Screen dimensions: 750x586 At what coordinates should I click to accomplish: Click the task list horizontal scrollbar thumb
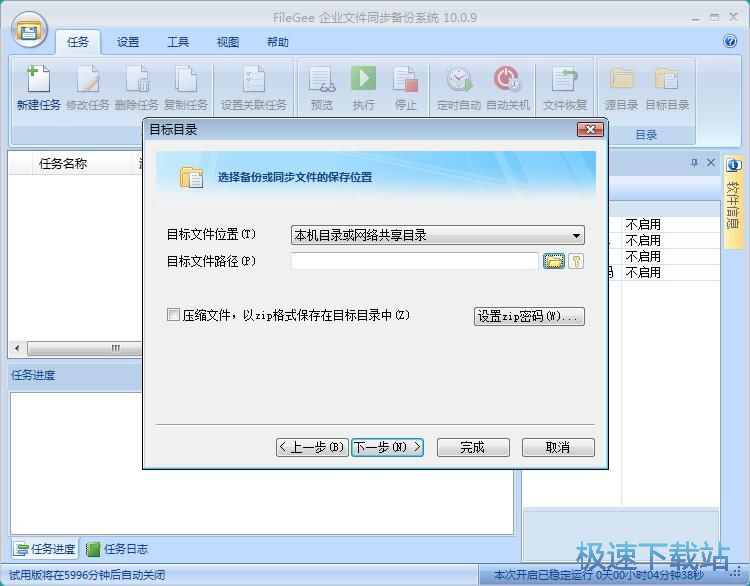pos(85,348)
